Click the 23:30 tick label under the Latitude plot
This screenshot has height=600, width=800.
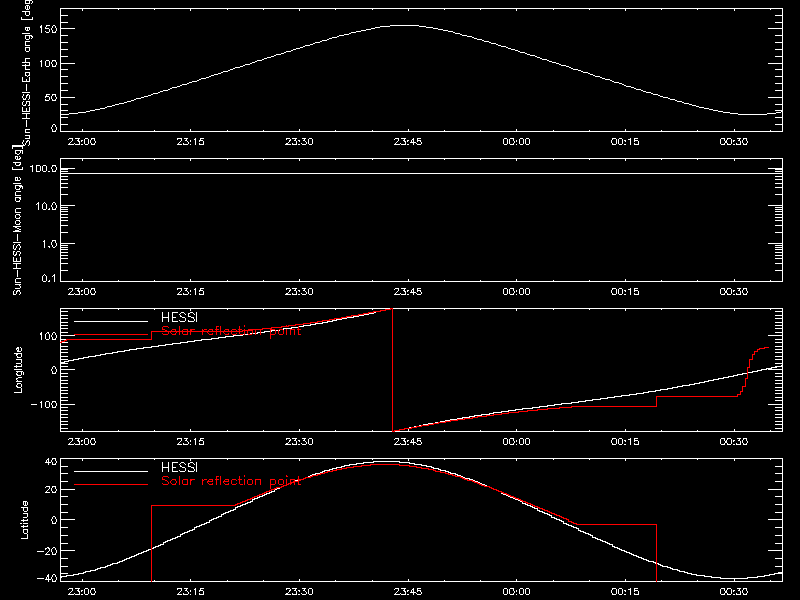[299, 591]
